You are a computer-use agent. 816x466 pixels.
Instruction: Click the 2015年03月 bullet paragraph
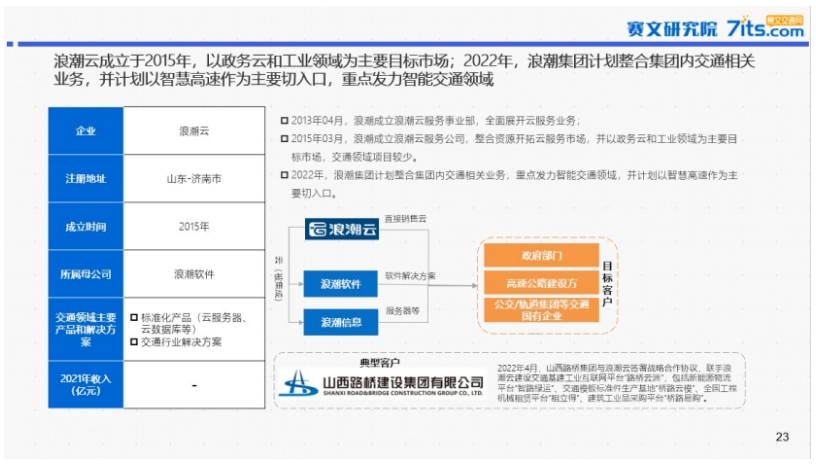point(509,148)
